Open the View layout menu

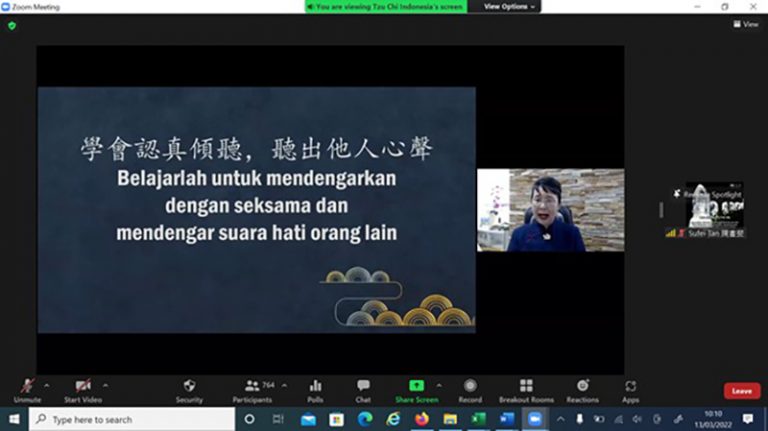coord(745,24)
